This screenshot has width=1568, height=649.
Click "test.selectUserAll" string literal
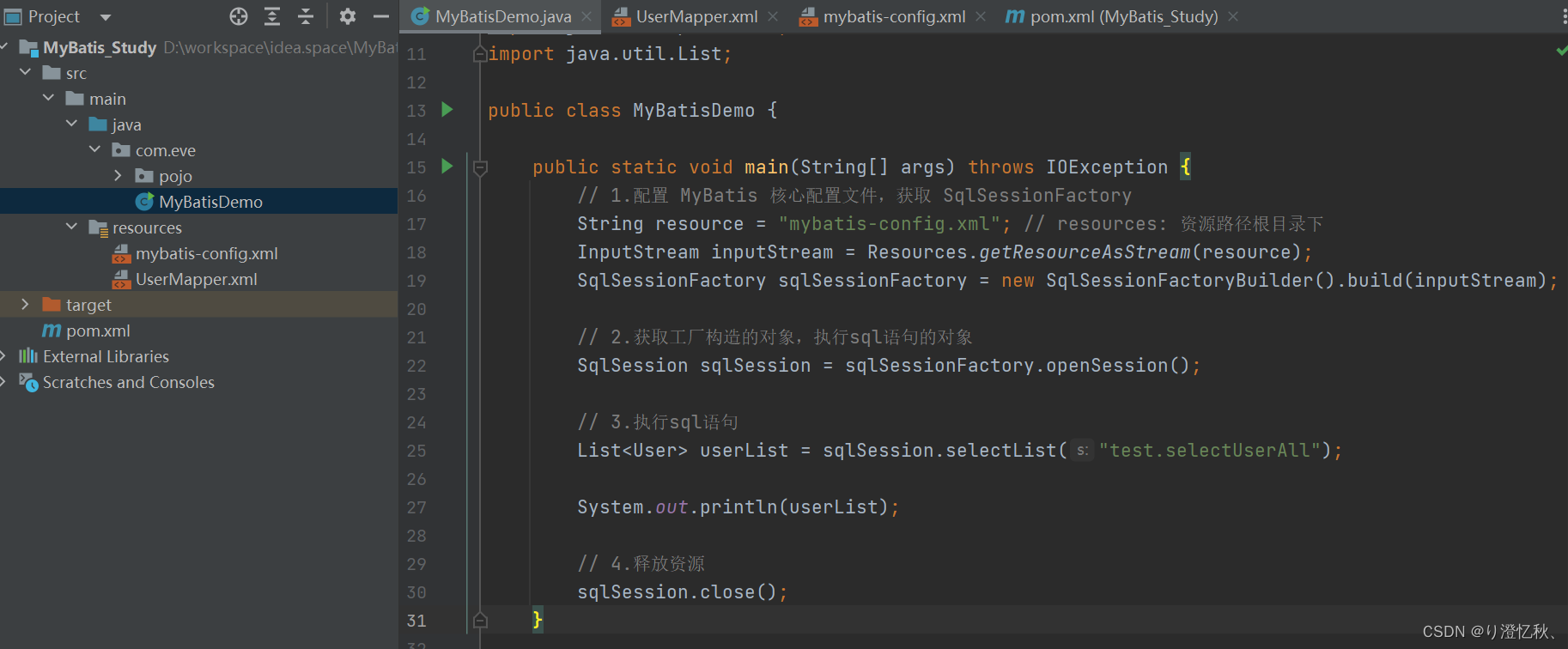pos(1209,451)
